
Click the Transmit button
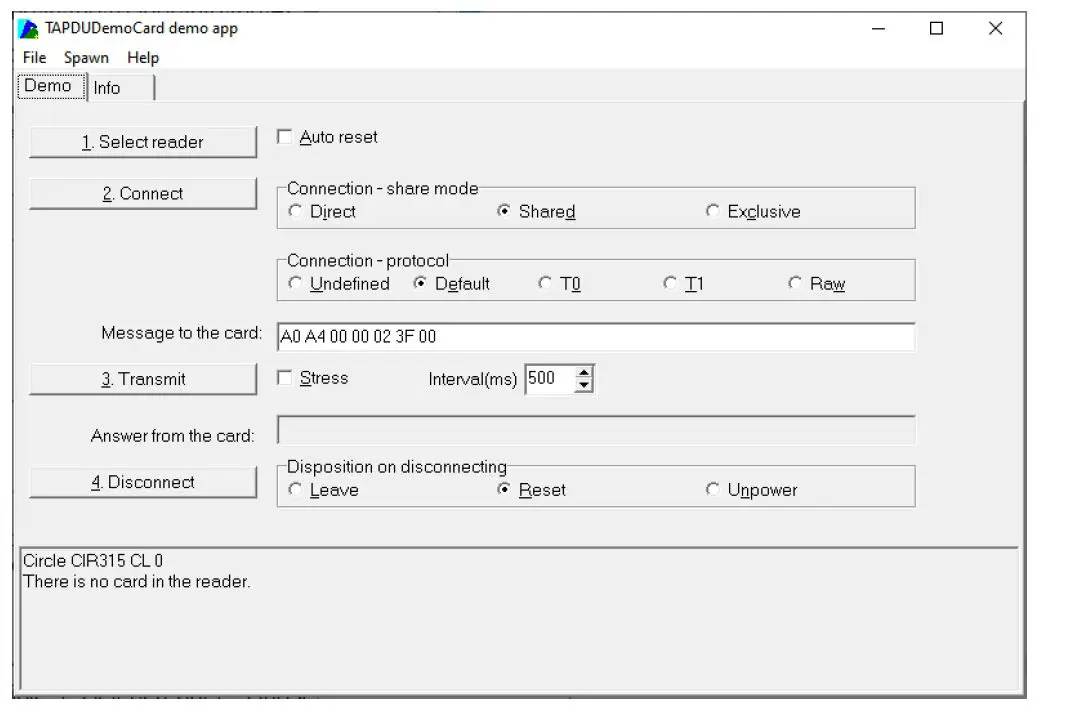point(143,379)
